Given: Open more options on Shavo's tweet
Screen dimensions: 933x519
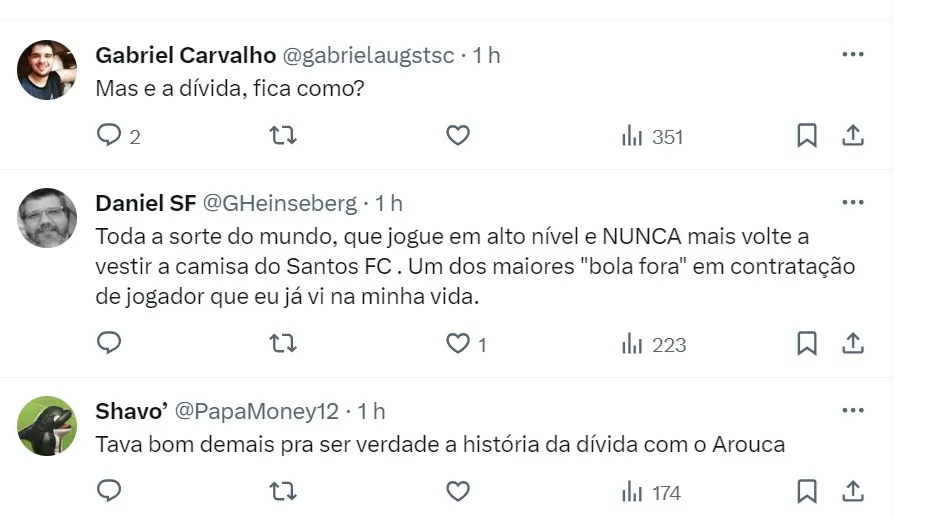Looking at the screenshot, I should tap(852, 410).
